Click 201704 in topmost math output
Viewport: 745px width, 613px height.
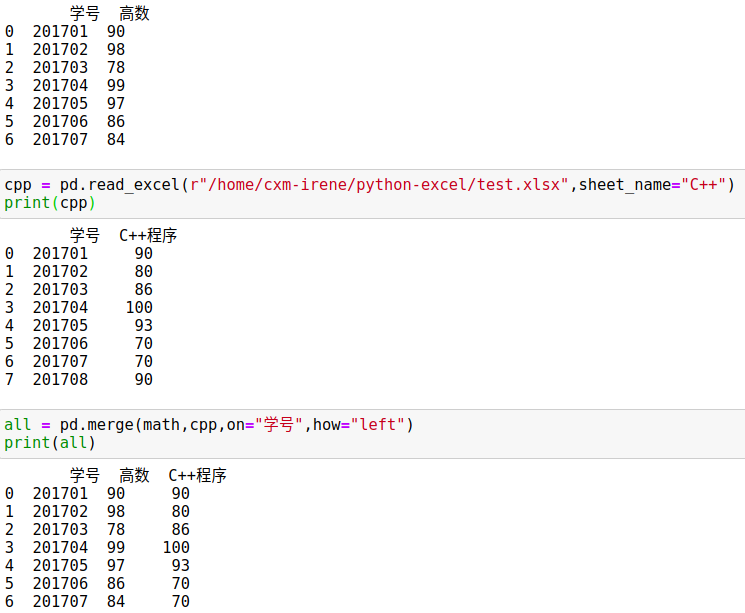click(x=60, y=86)
